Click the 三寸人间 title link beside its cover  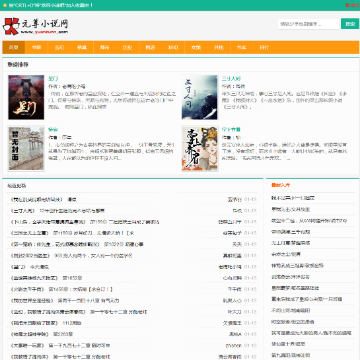[231, 79]
